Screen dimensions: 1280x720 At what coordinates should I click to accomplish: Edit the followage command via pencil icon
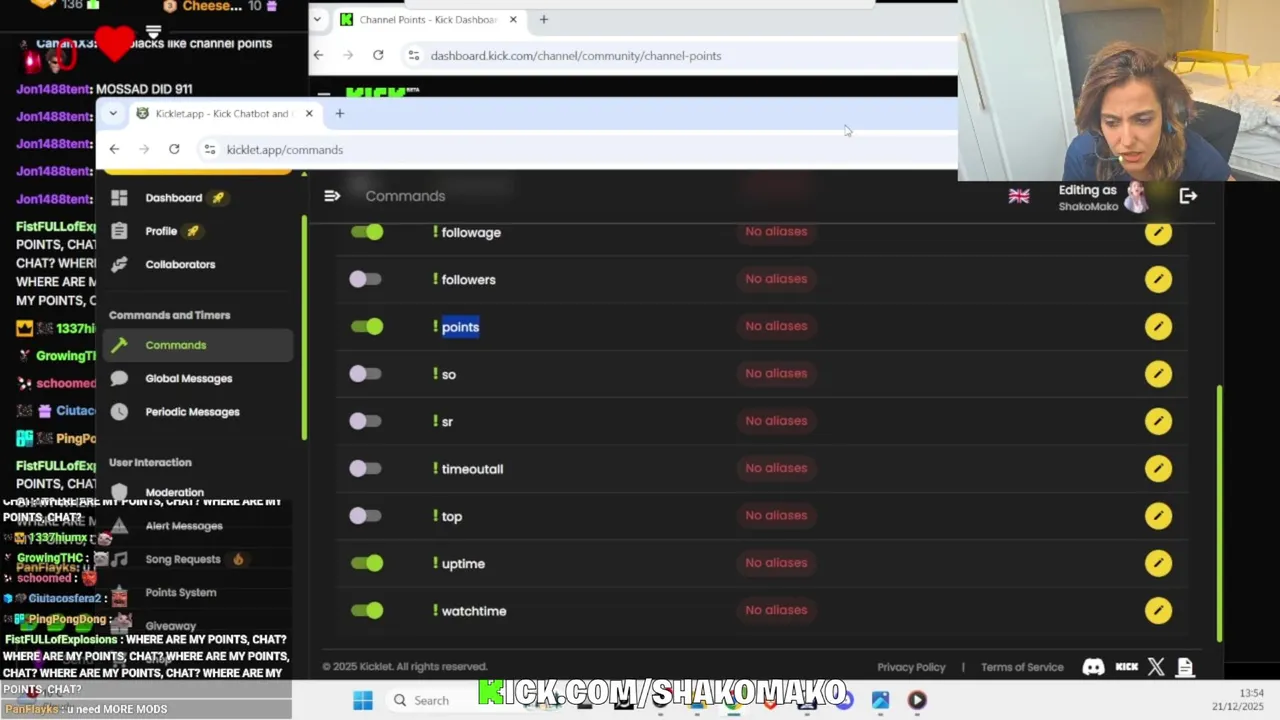(1158, 232)
